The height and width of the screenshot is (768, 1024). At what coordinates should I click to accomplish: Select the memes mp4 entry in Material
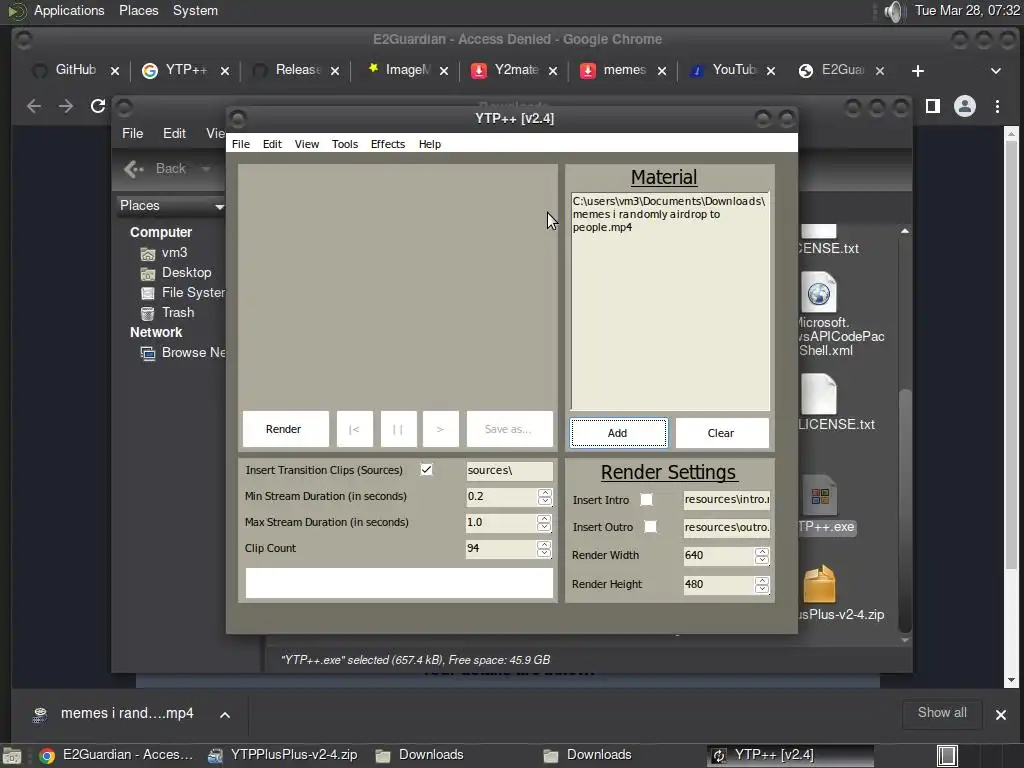[669, 214]
